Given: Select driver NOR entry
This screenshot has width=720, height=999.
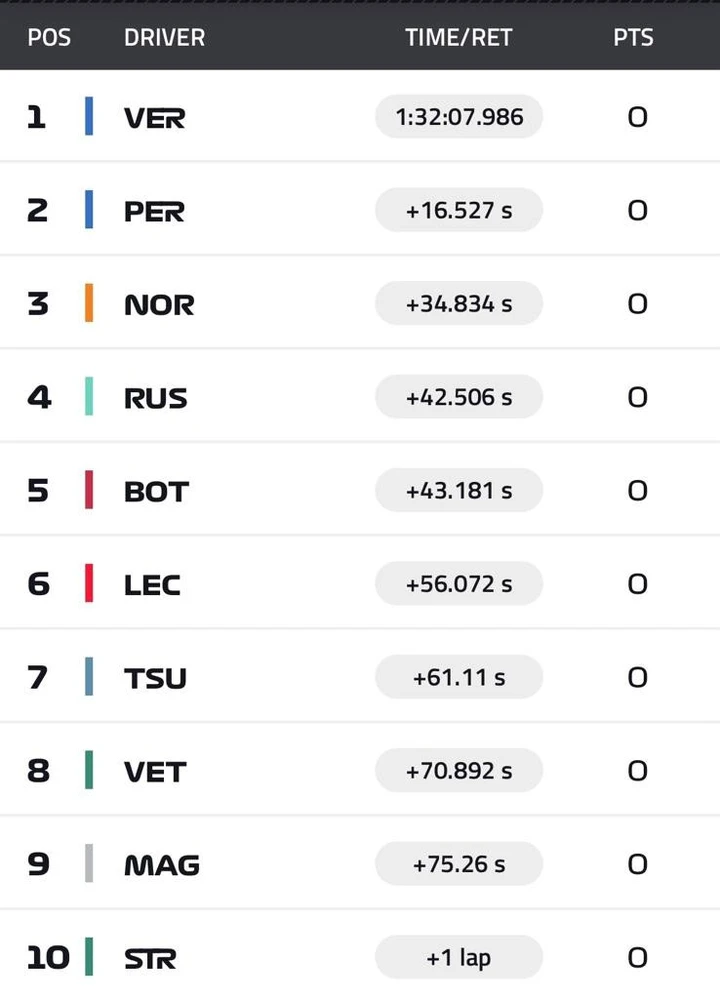Looking at the screenshot, I should coord(159,305).
